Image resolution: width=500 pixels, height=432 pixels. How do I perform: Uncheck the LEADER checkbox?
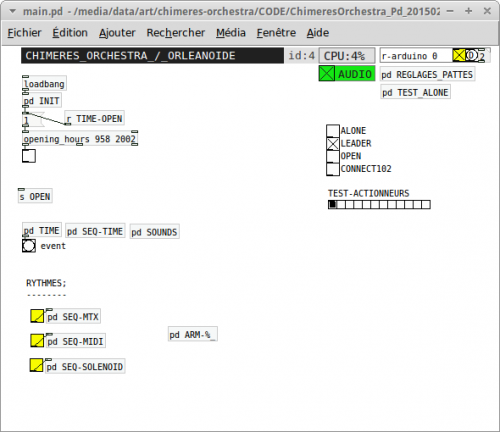[x=333, y=144]
